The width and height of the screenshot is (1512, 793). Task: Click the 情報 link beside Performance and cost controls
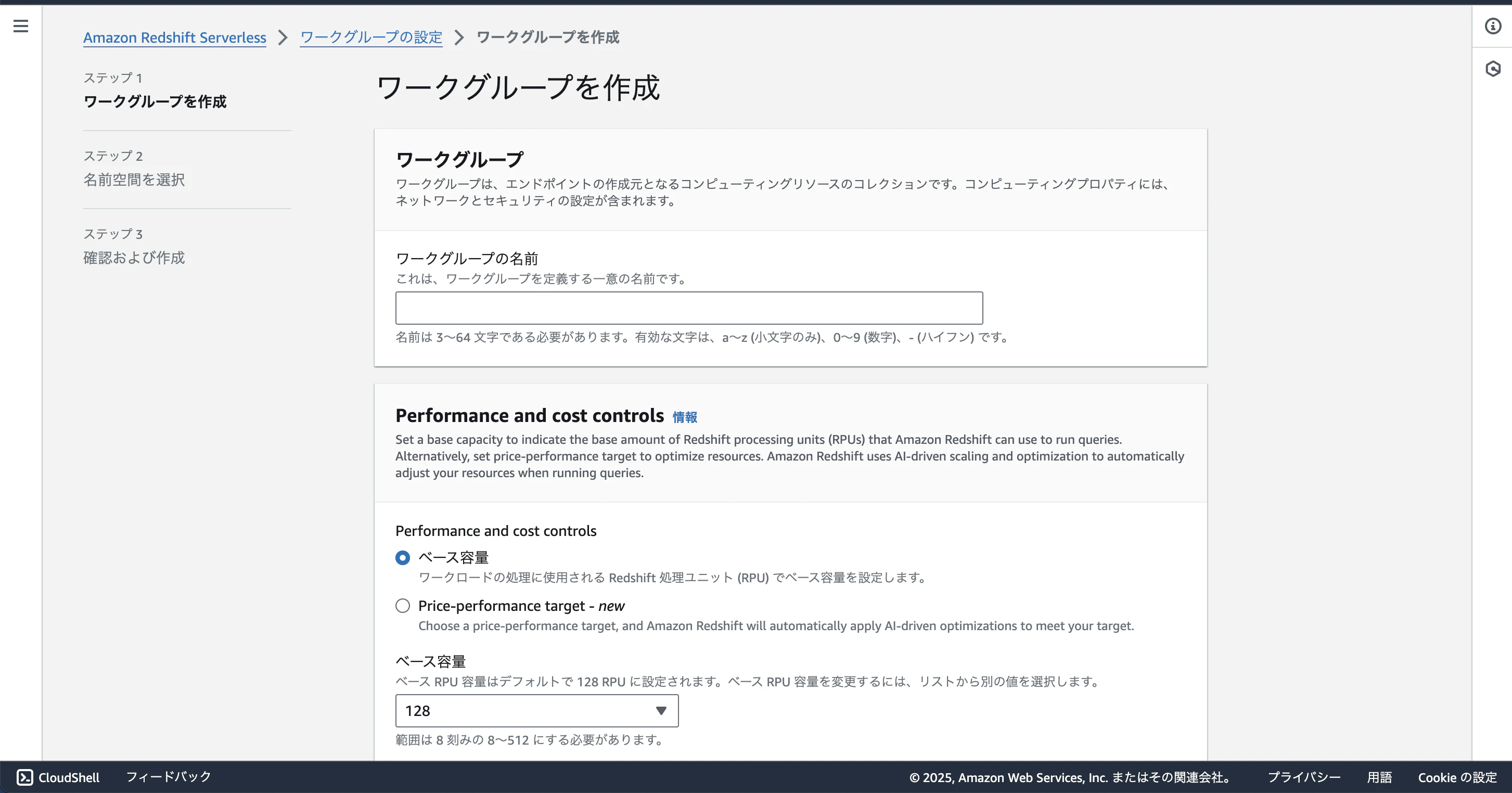(685, 417)
